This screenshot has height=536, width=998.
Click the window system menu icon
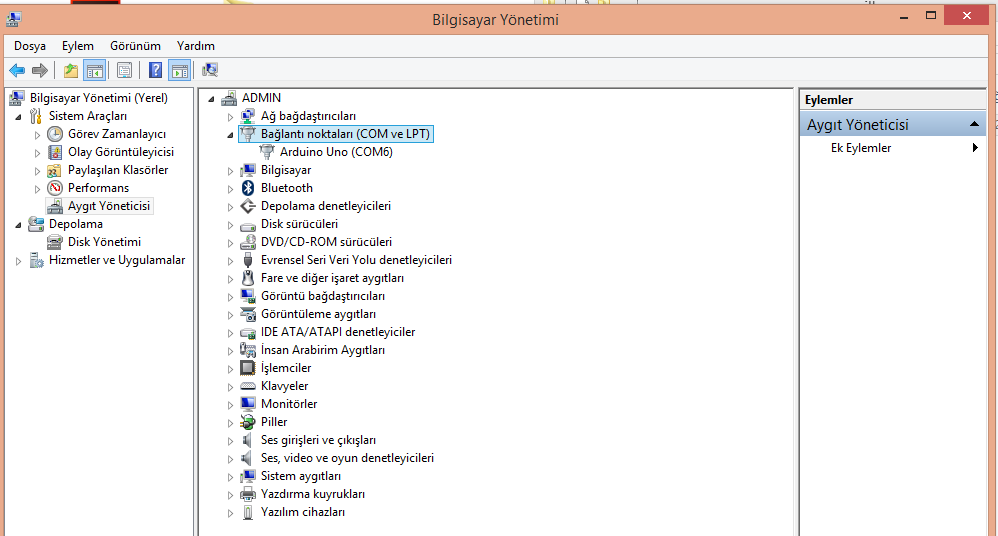13,20
